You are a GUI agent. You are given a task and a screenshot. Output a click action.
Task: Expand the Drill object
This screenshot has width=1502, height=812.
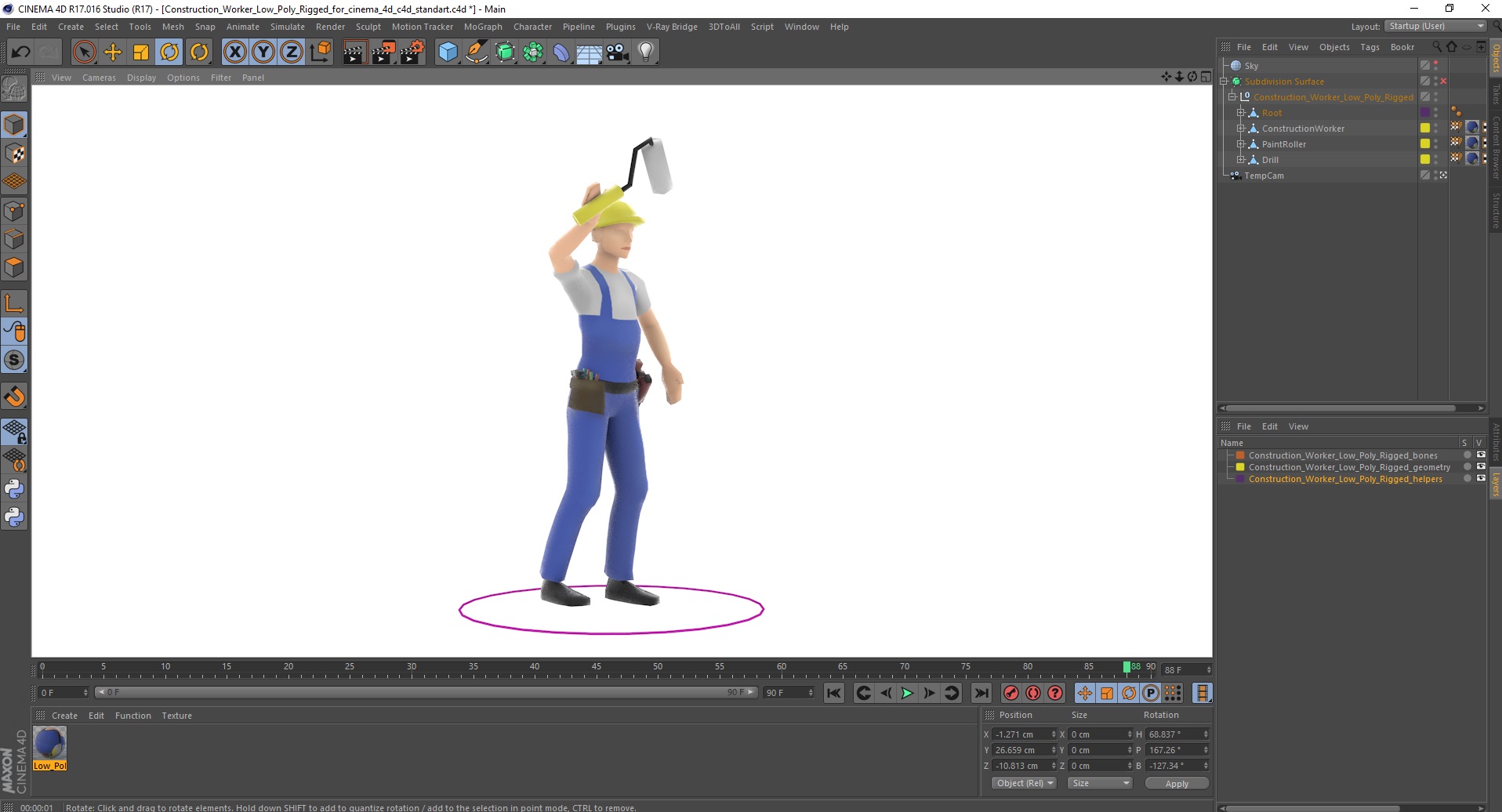(x=1241, y=160)
